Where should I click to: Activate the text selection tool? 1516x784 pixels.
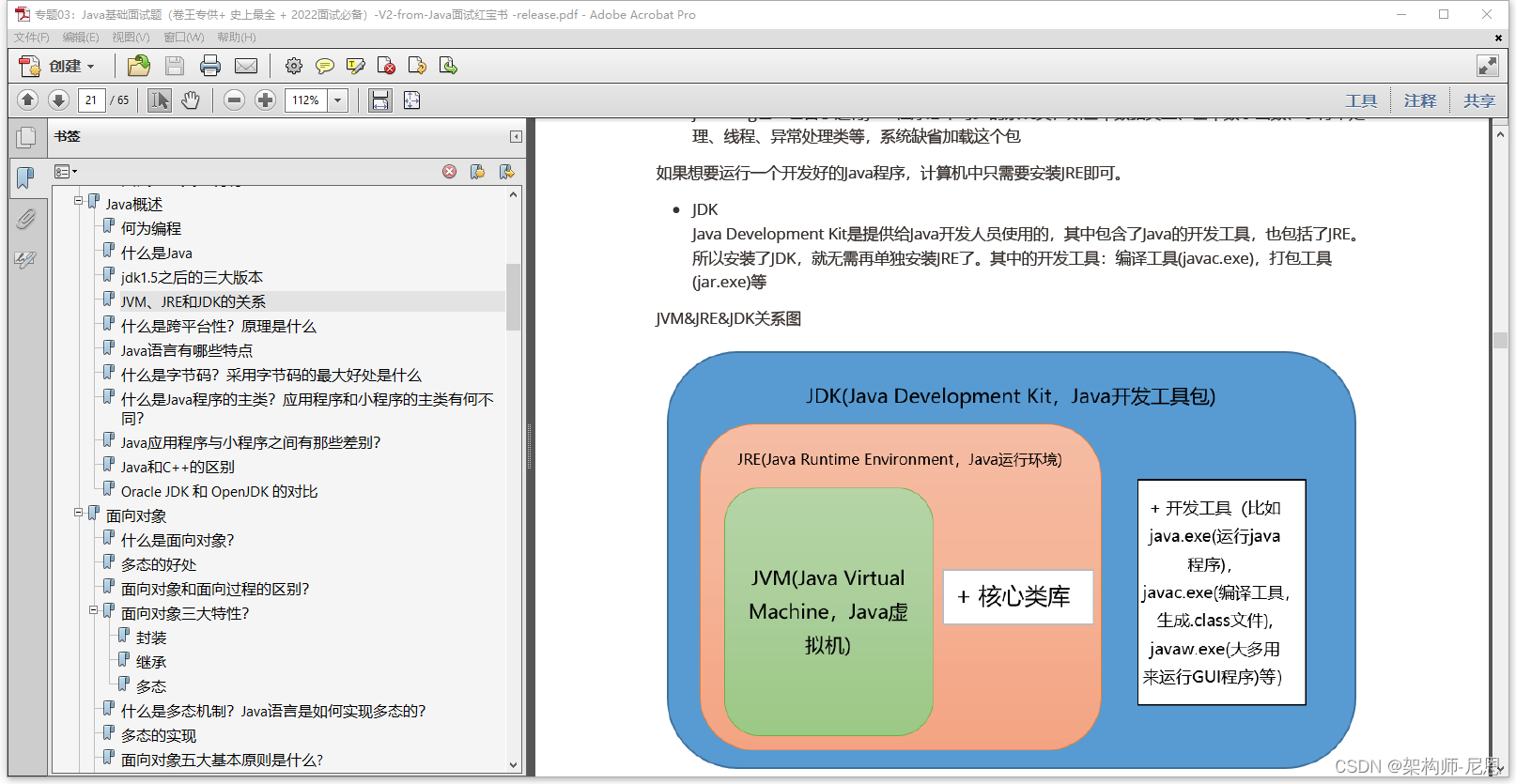click(160, 100)
